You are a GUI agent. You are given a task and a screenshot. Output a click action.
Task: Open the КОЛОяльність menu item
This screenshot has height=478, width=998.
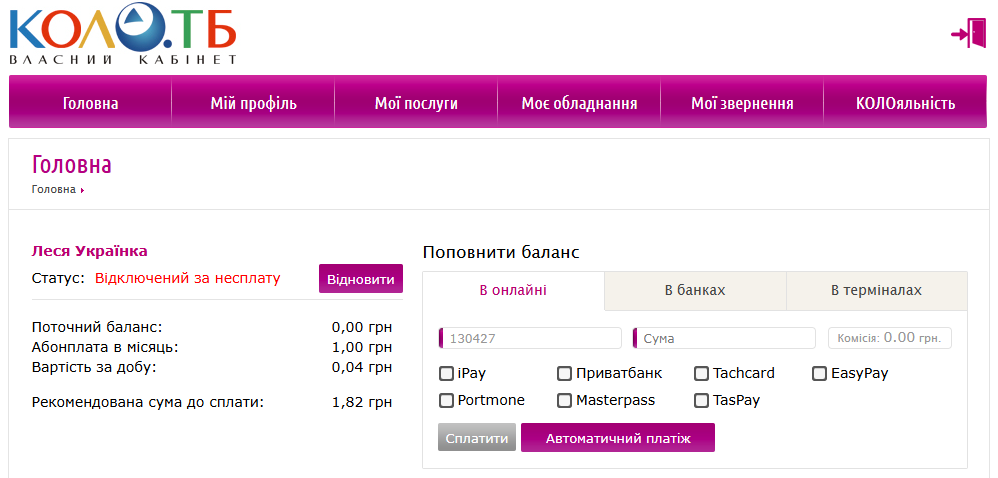click(905, 103)
